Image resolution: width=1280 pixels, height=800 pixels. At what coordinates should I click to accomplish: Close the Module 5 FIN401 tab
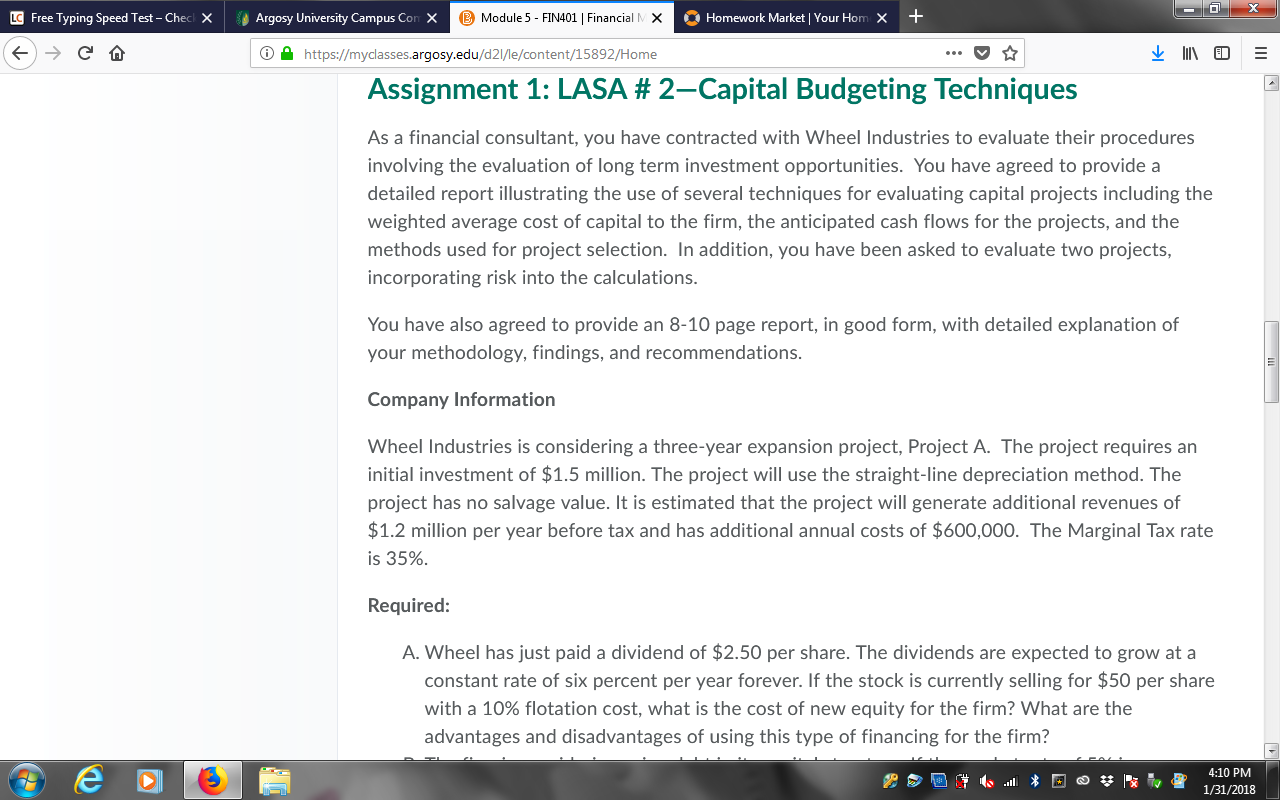coord(657,18)
